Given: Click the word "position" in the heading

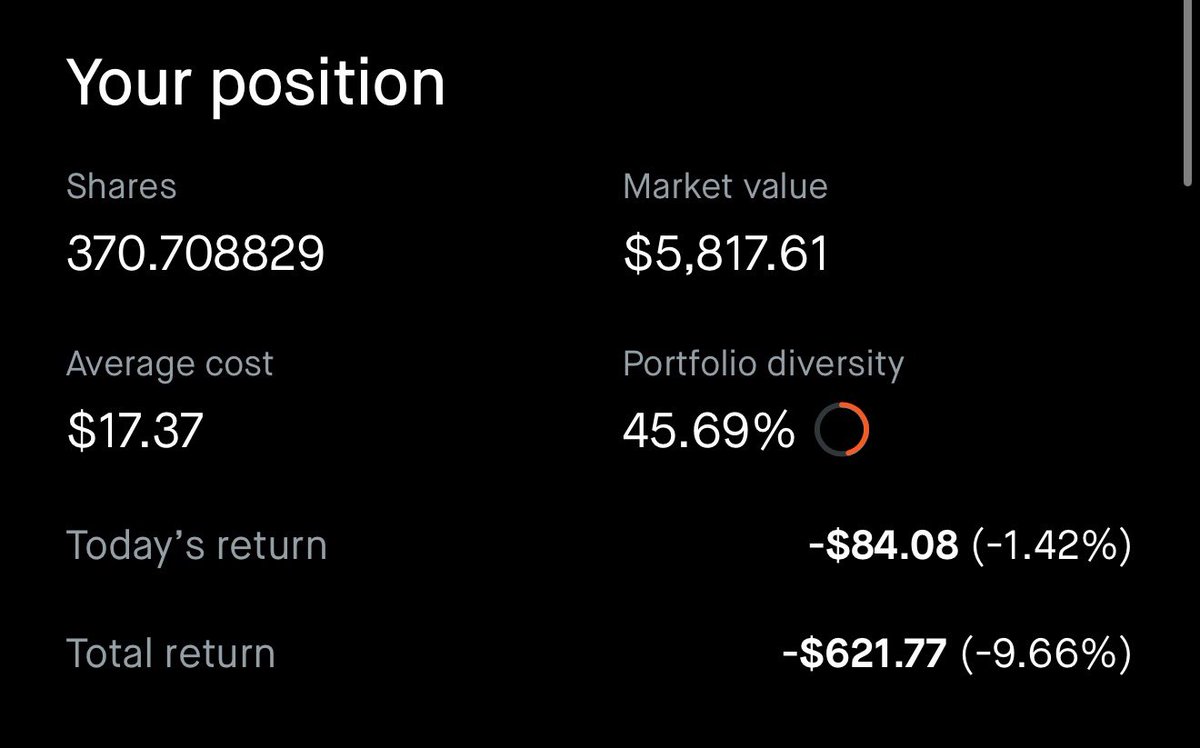Looking at the screenshot, I should (x=329, y=84).
